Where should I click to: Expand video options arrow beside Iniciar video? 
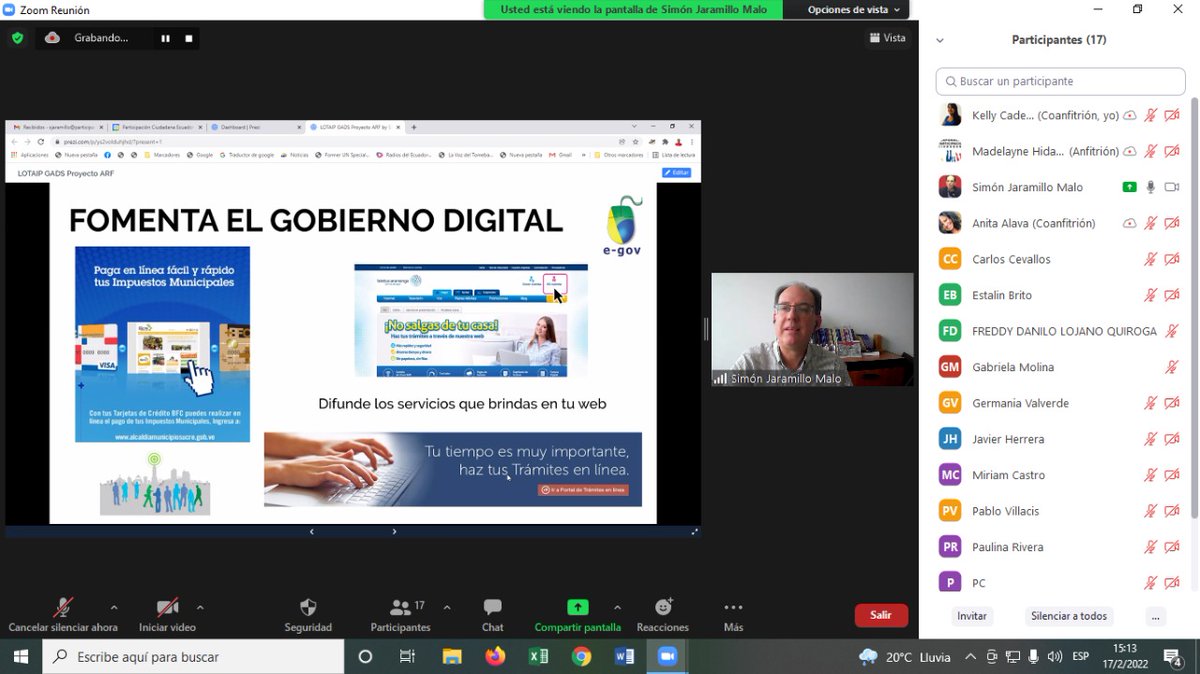(200, 607)
